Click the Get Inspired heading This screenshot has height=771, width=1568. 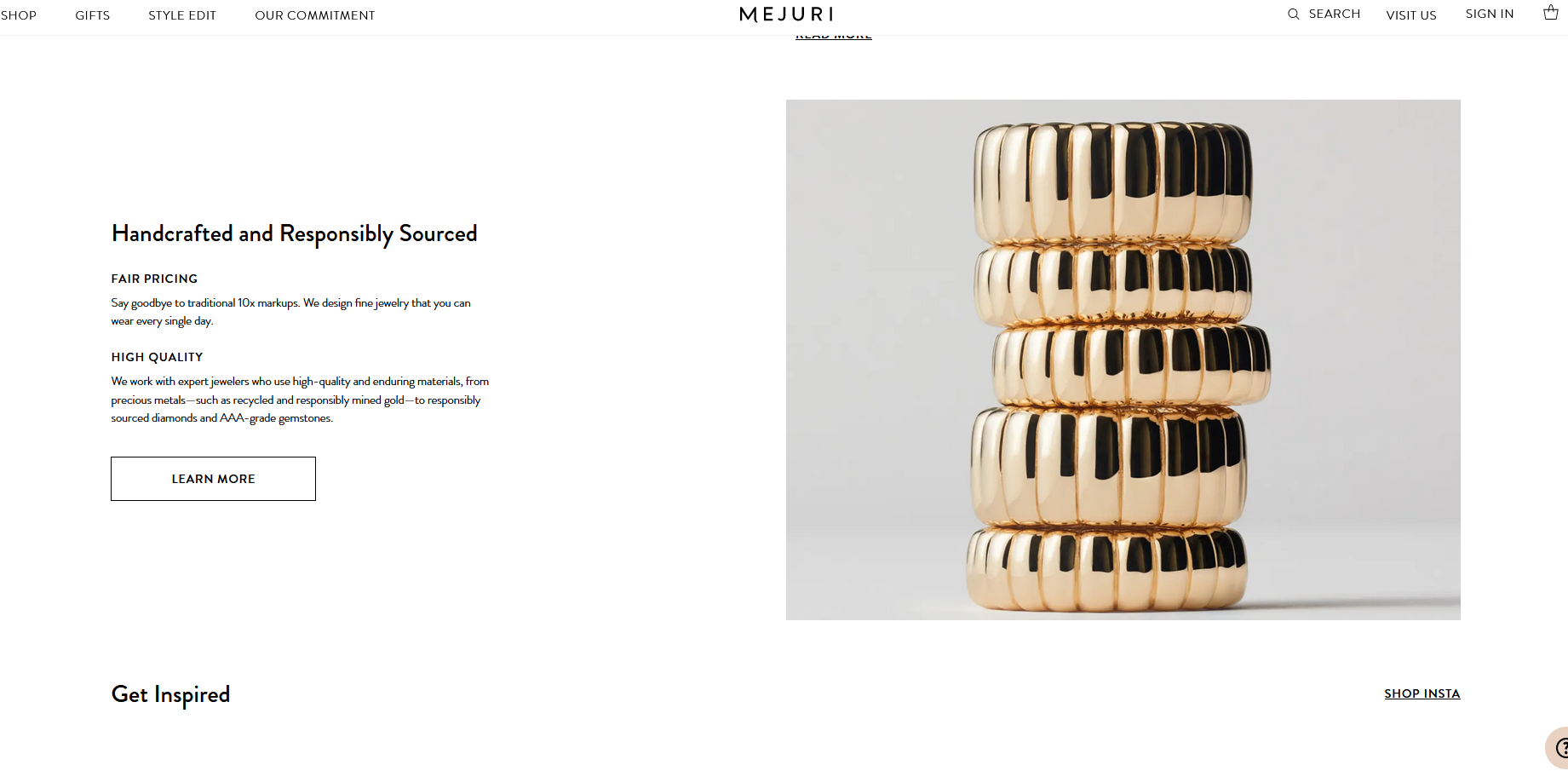pos(170,694)
